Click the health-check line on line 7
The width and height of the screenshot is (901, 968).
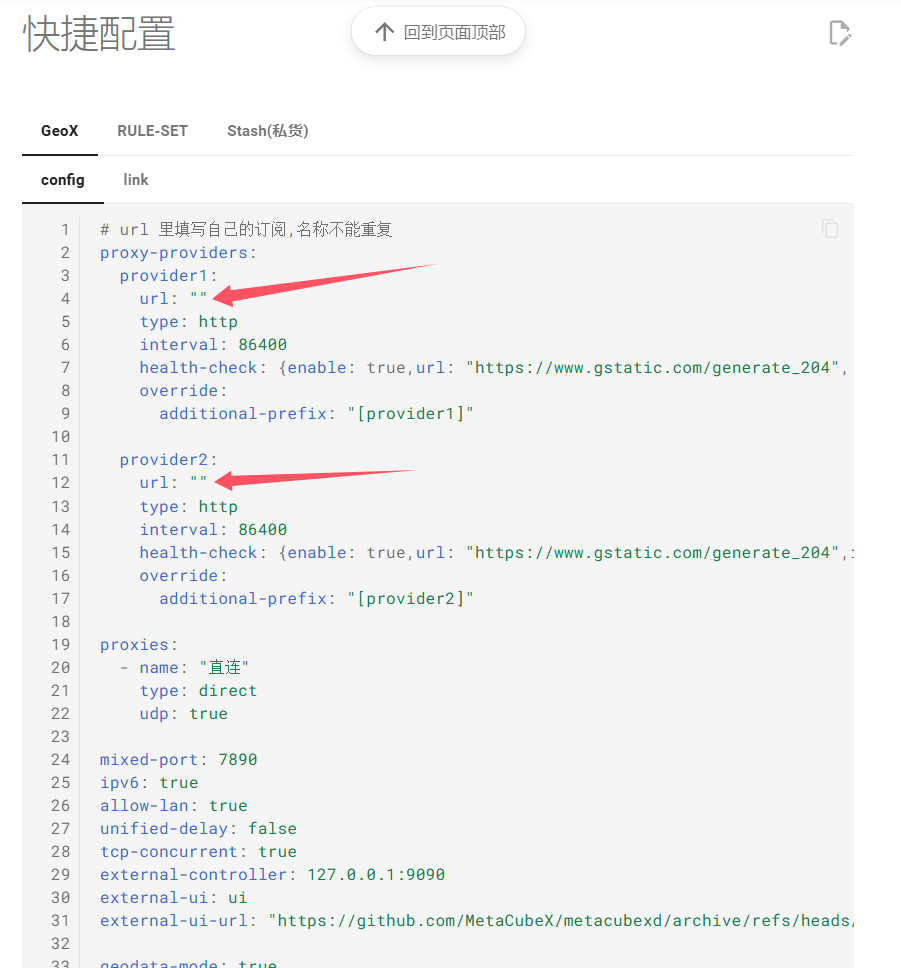click(493, 367)
